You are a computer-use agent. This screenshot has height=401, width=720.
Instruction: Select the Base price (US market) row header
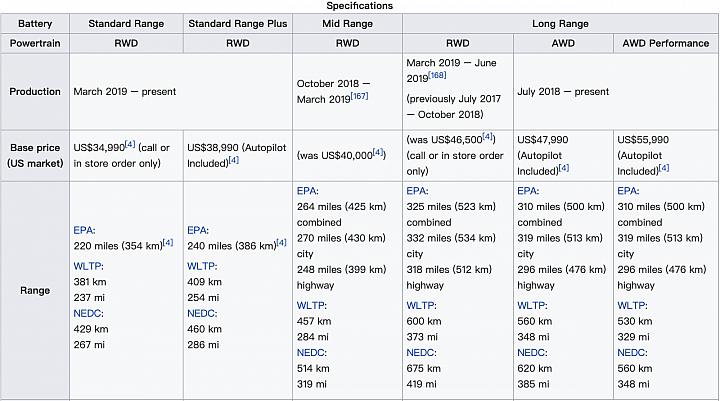[x=35, y=156]
